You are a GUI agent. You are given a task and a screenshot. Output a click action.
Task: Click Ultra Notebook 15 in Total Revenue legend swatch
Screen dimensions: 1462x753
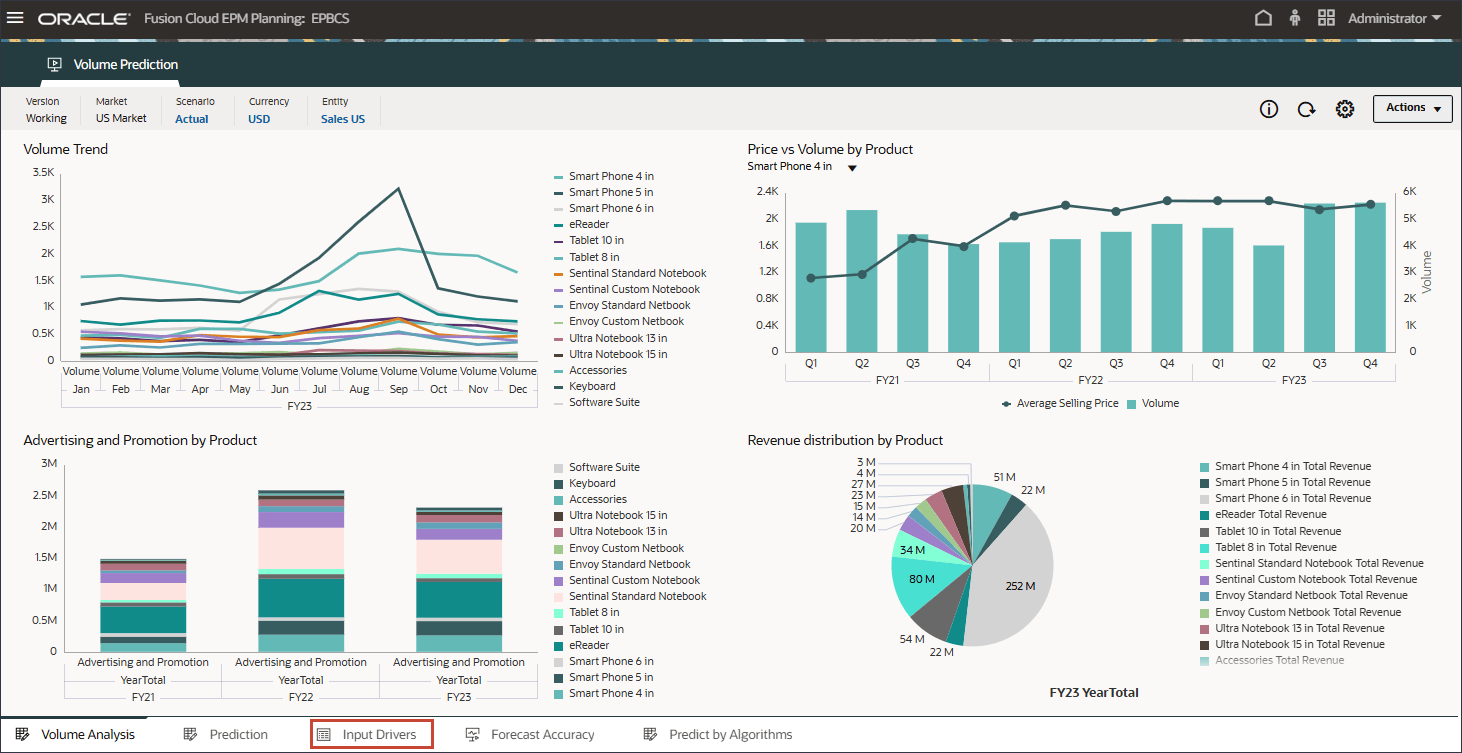click(x=1205, y=645)
